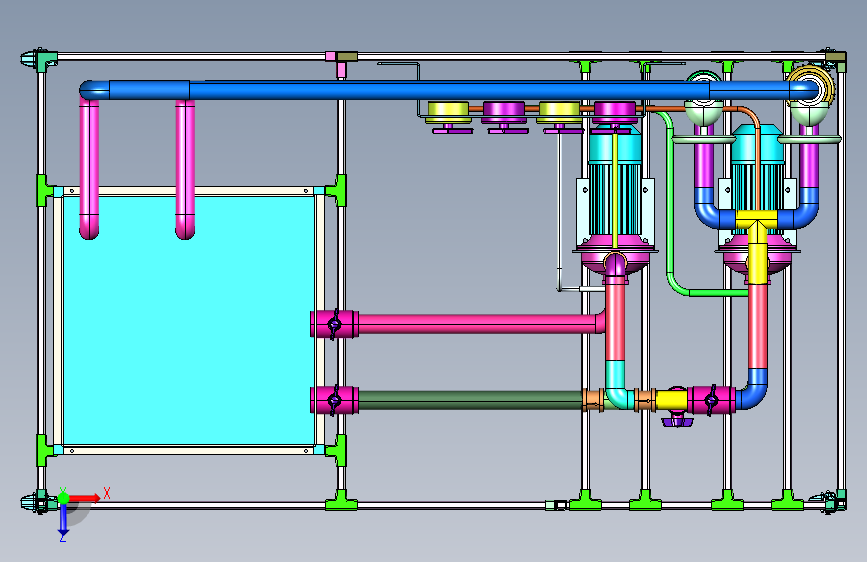Pick the leftmost pink drop pipe into tank
The height and width of the screenshot is (562, 867).
(x=89, y=169)
